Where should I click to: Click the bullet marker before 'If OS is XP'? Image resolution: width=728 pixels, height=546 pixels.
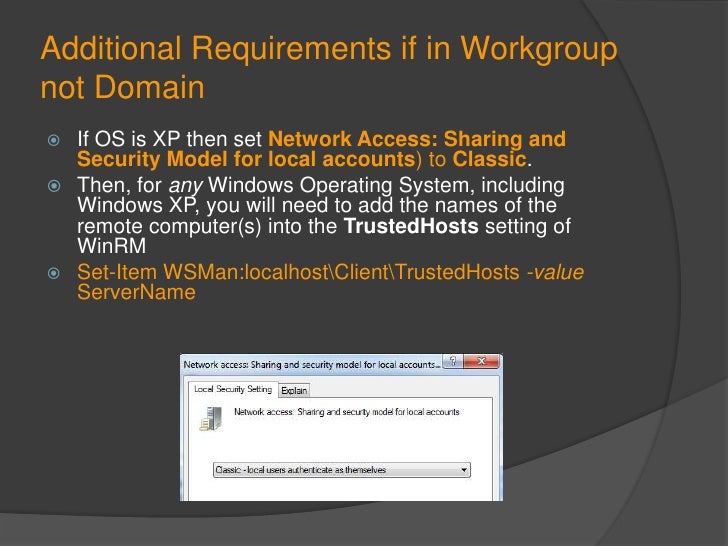click(54, 140)
